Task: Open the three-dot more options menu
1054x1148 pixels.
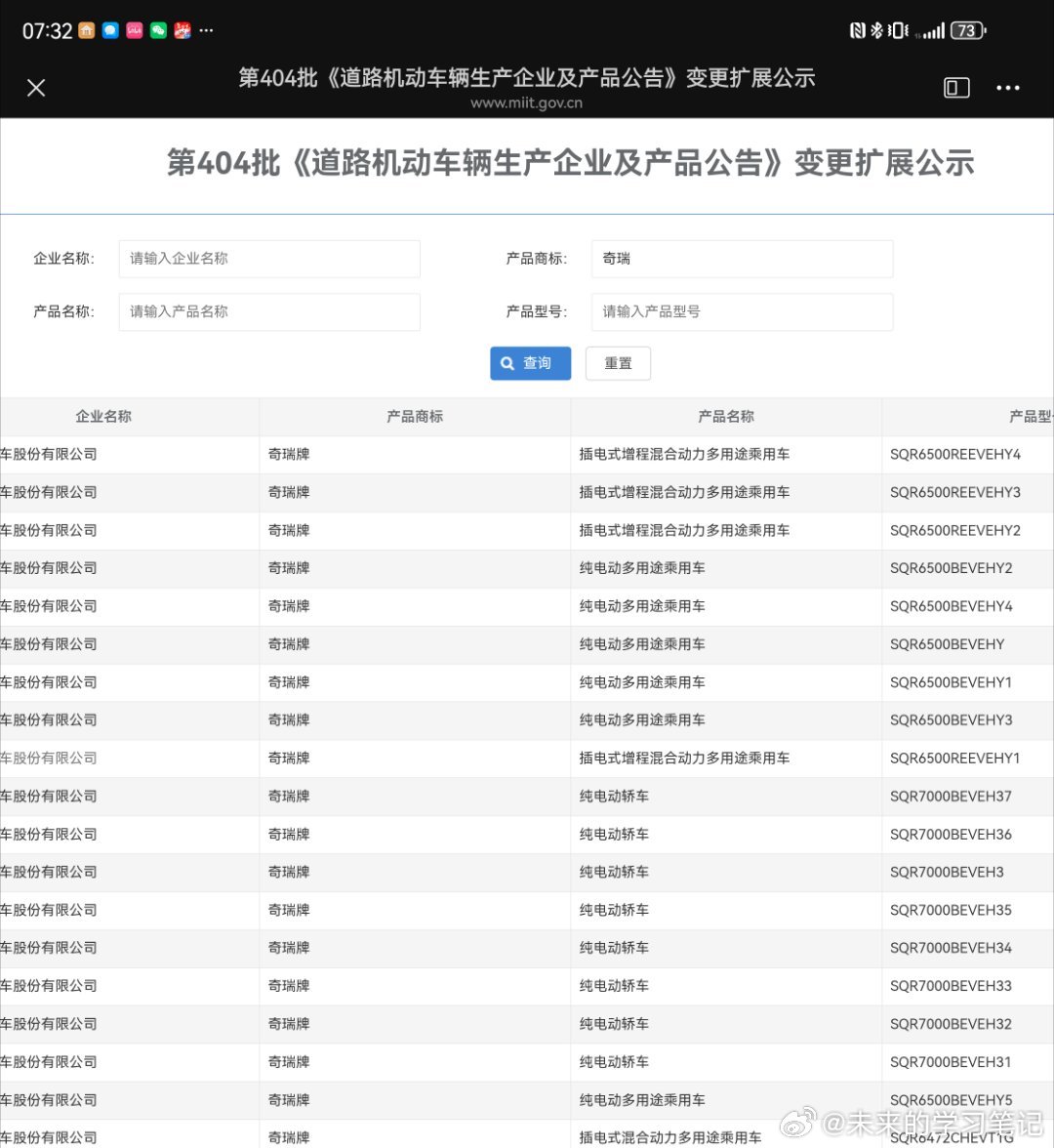Action: 1008,88
